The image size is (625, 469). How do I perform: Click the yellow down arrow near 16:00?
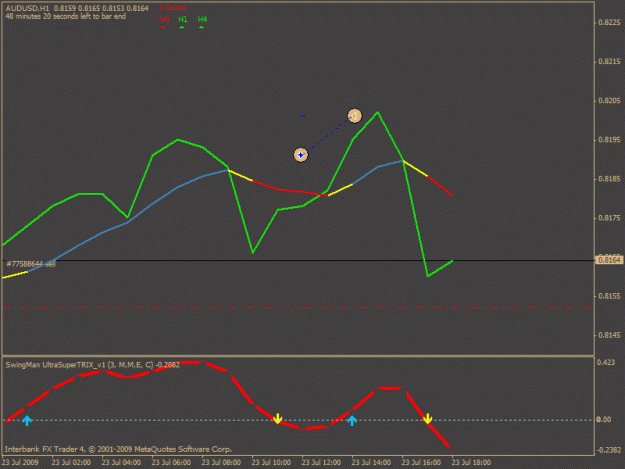pos(427,418)
